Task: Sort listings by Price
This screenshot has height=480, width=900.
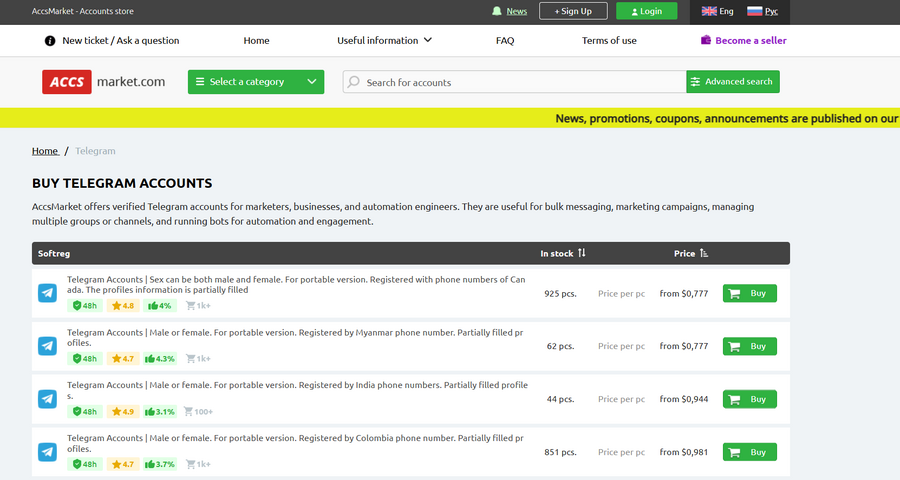Action: 704,253
